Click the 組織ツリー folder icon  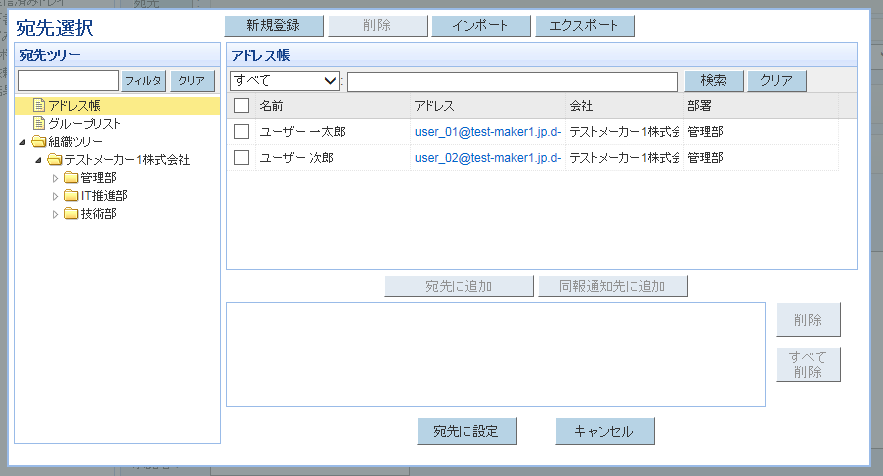39,142
